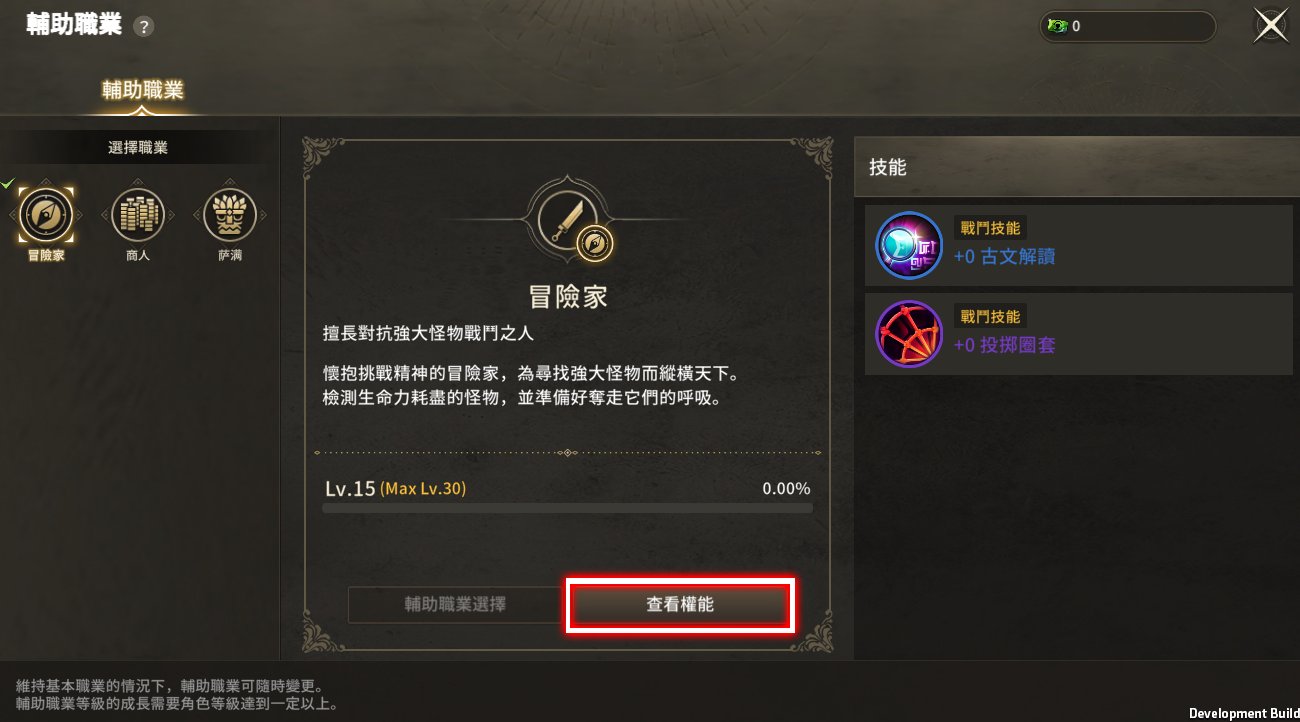Click the 選擇職業 section header
The image size is (1300, 722).
tap(138, 148)
